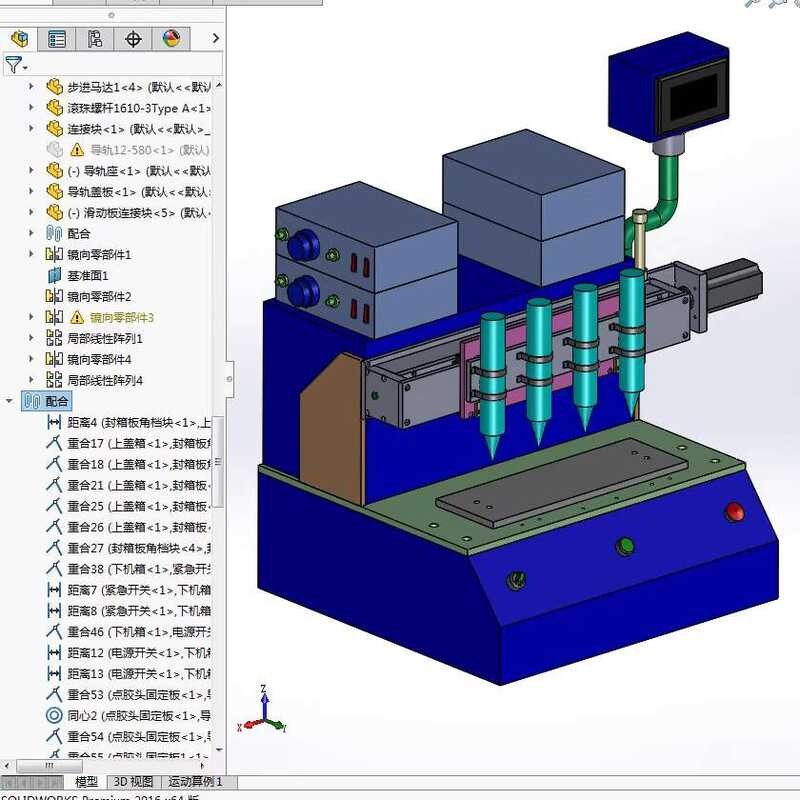The width and height of the screenshot is (800, 800).
Task: Switch to the PropertyManager tab icon
Action: pyautogui.click(x=57, y=39)
